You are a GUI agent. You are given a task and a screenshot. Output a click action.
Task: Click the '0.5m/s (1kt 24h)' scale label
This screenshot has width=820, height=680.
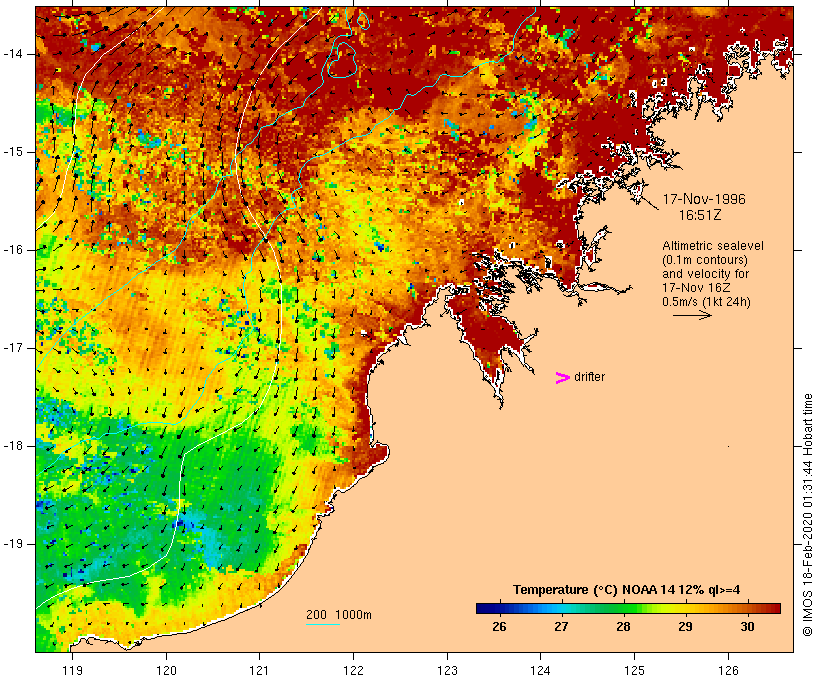point(707,302)
